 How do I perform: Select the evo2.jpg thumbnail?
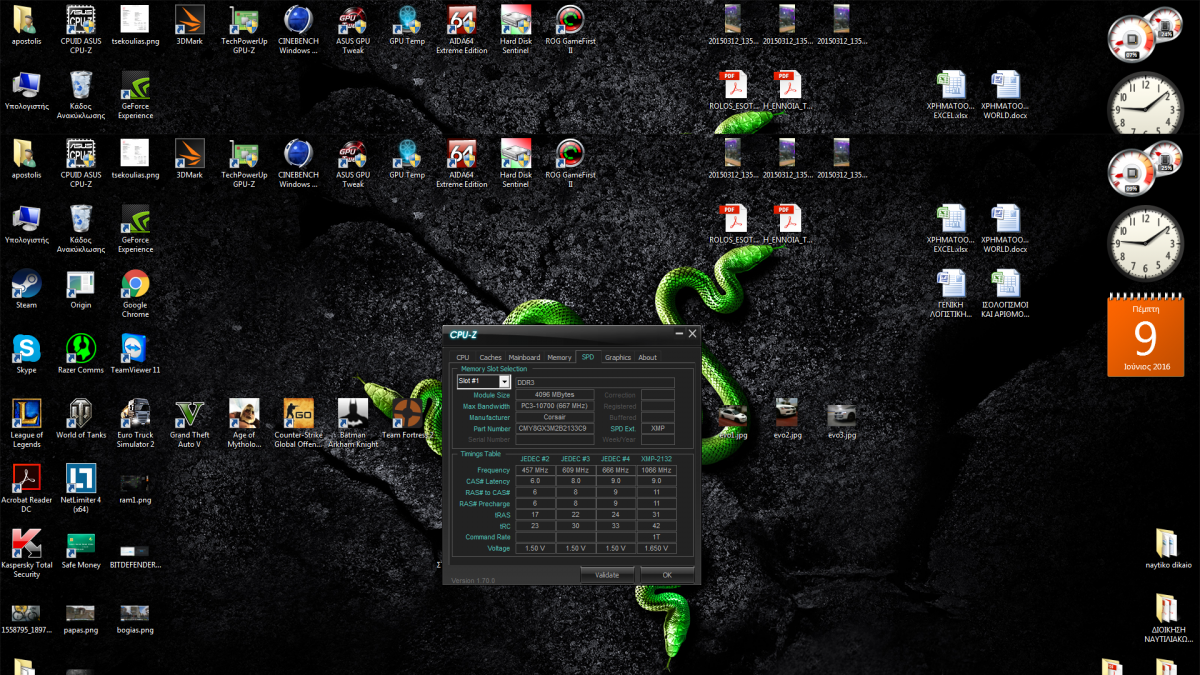point(787,420)
